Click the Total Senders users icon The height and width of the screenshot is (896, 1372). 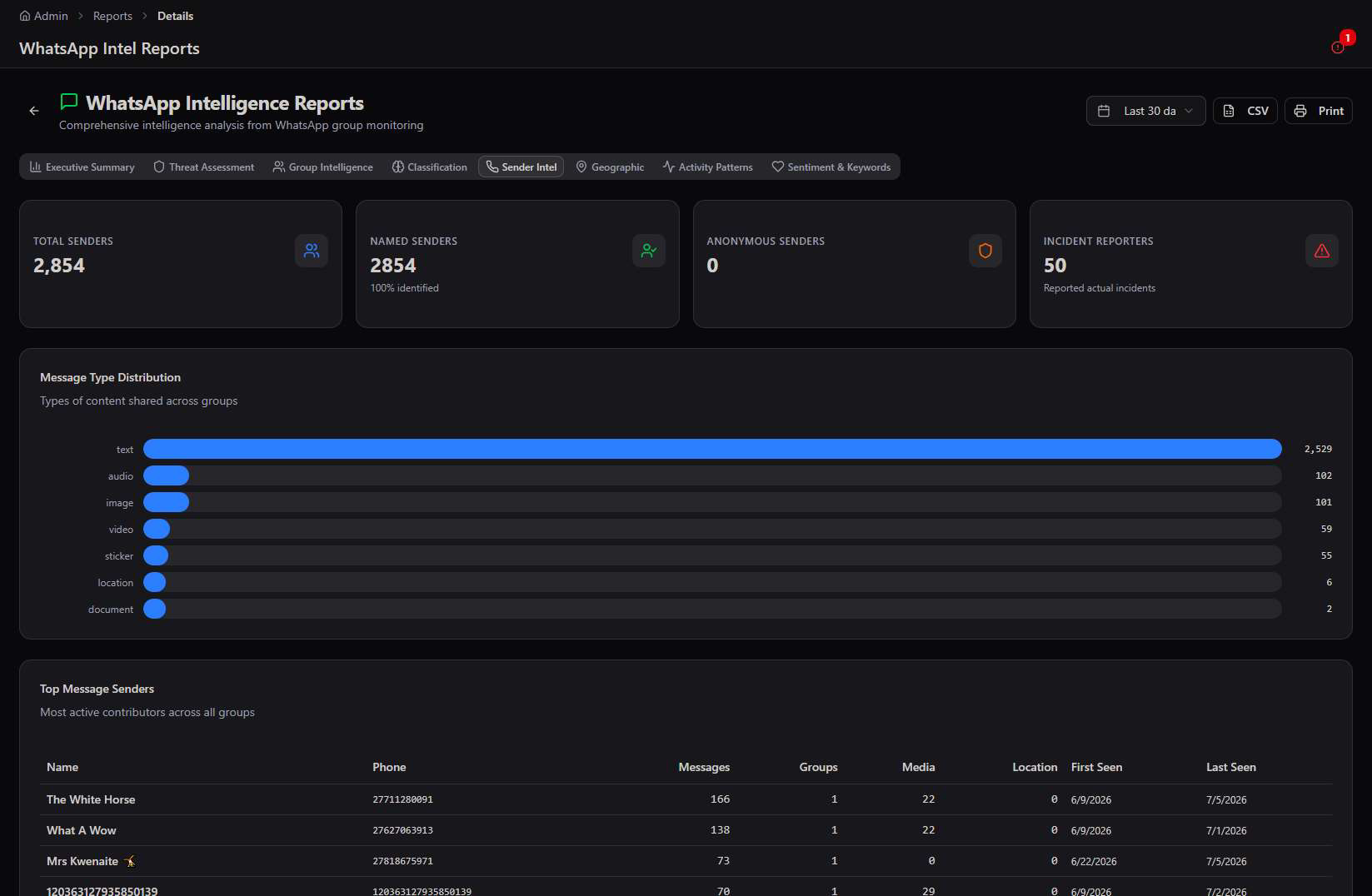(312, 251)
